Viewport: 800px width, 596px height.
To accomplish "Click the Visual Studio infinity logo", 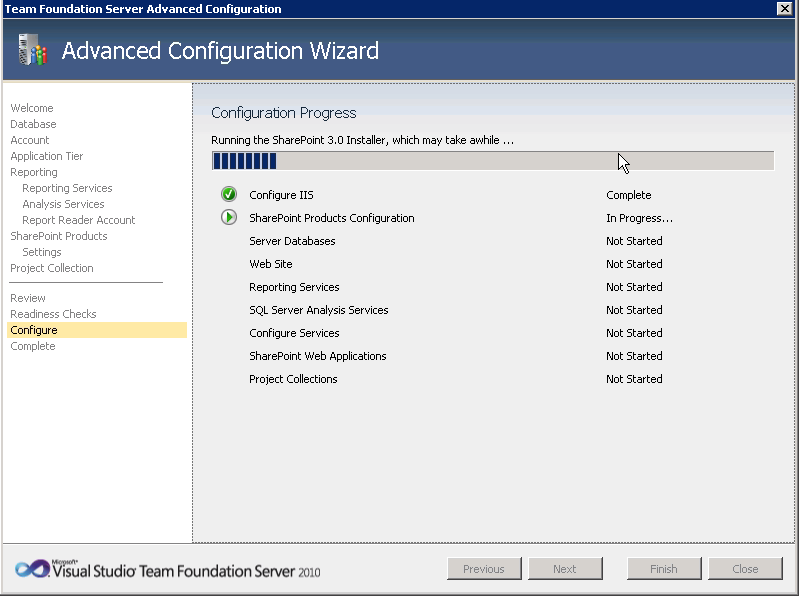I will [x=33, y=568].
